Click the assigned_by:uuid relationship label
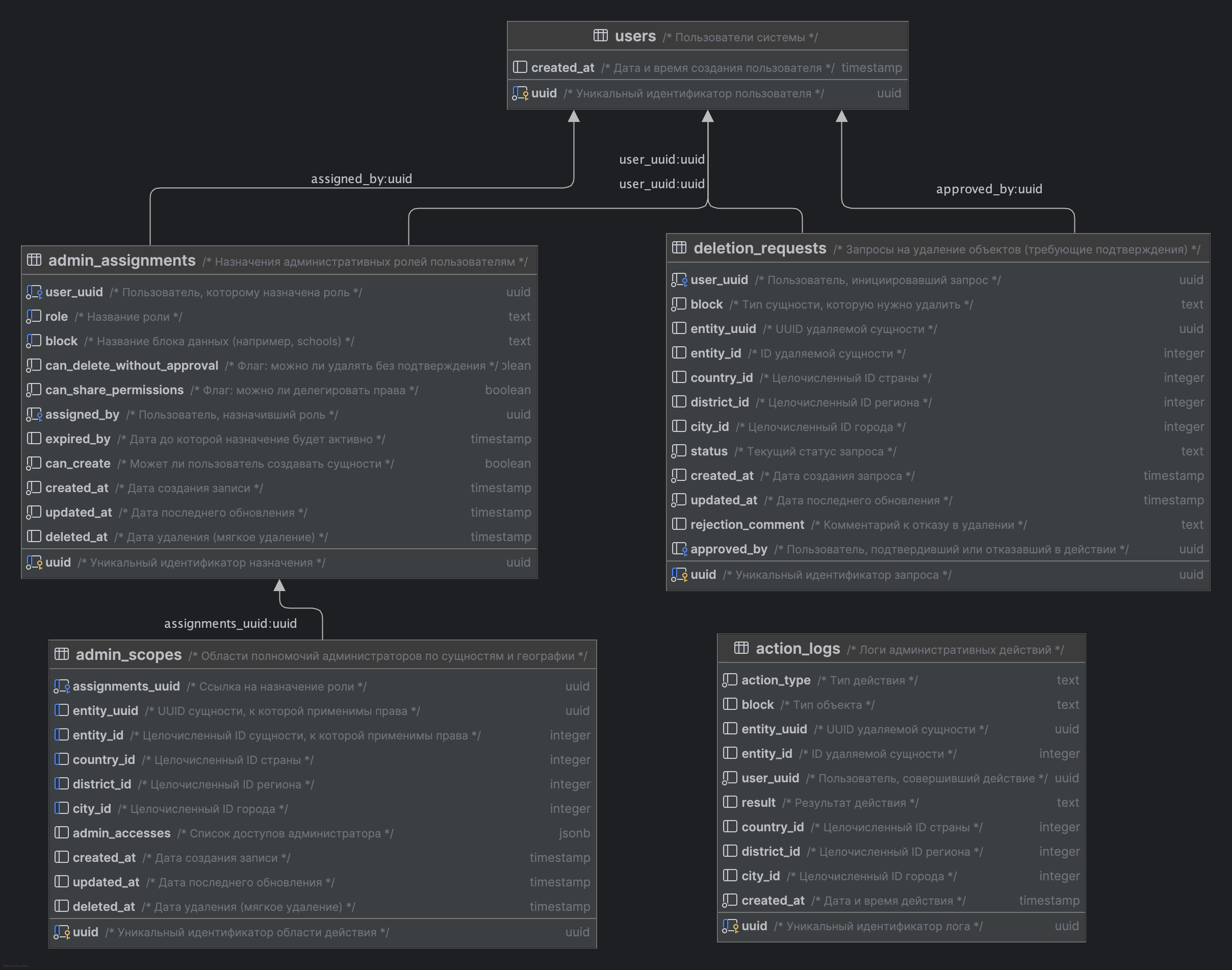Viewport: 1232px width, 970px height. (361, 179)
